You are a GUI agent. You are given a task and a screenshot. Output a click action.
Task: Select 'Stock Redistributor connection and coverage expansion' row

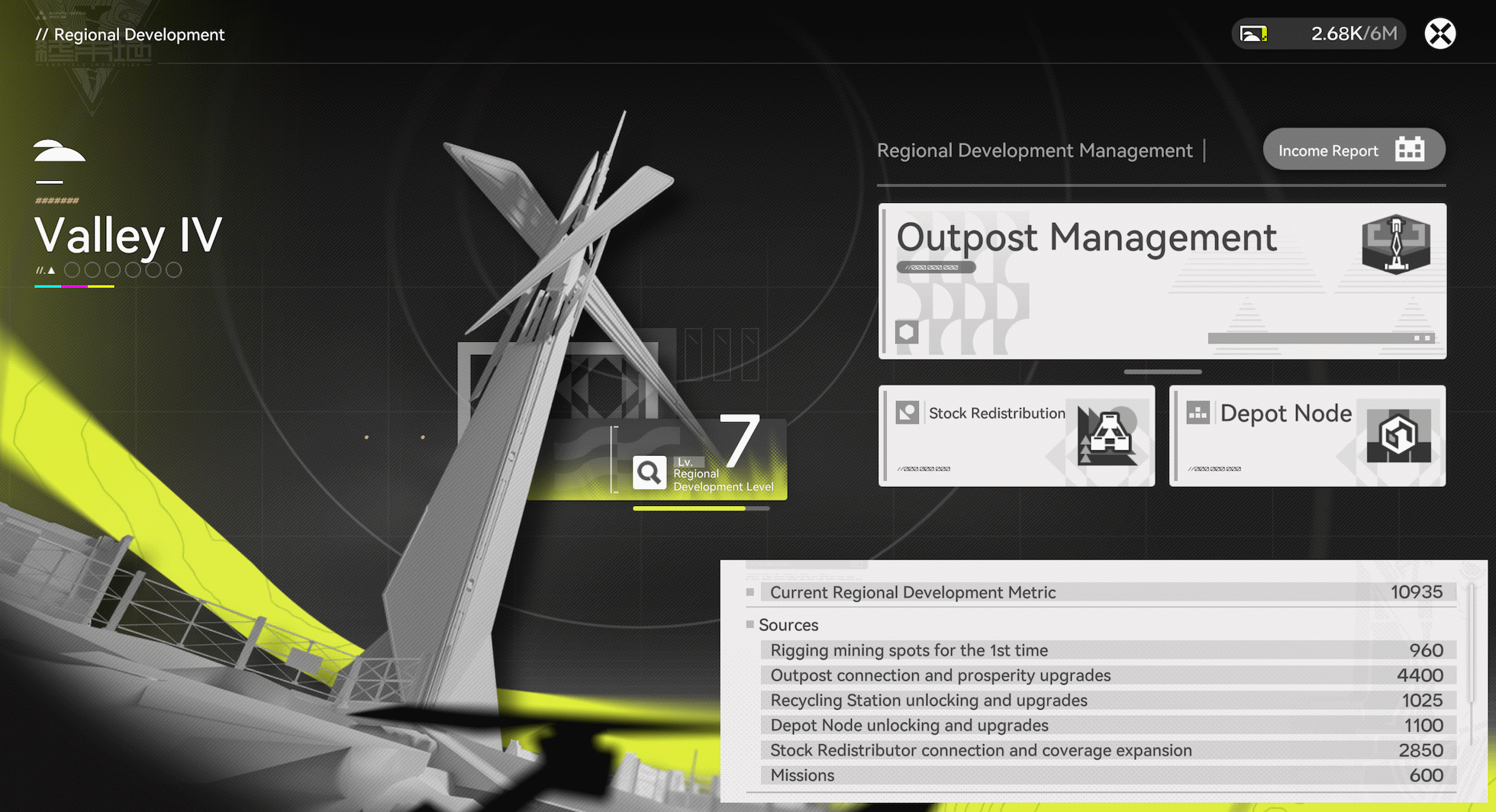tap(1108, 750)
